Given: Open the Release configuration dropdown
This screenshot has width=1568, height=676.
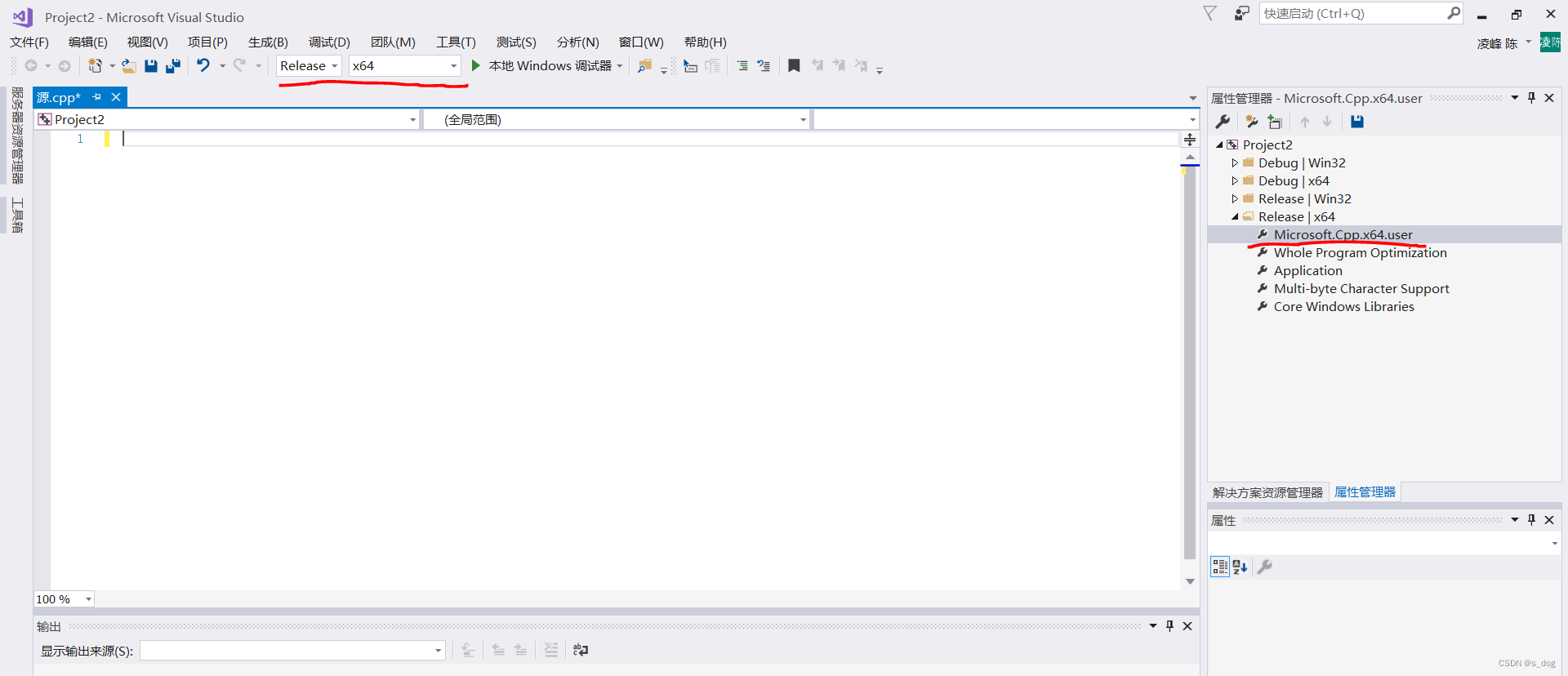Looking at the screenshot, I should pyautogui.click(x=309, y=65).
